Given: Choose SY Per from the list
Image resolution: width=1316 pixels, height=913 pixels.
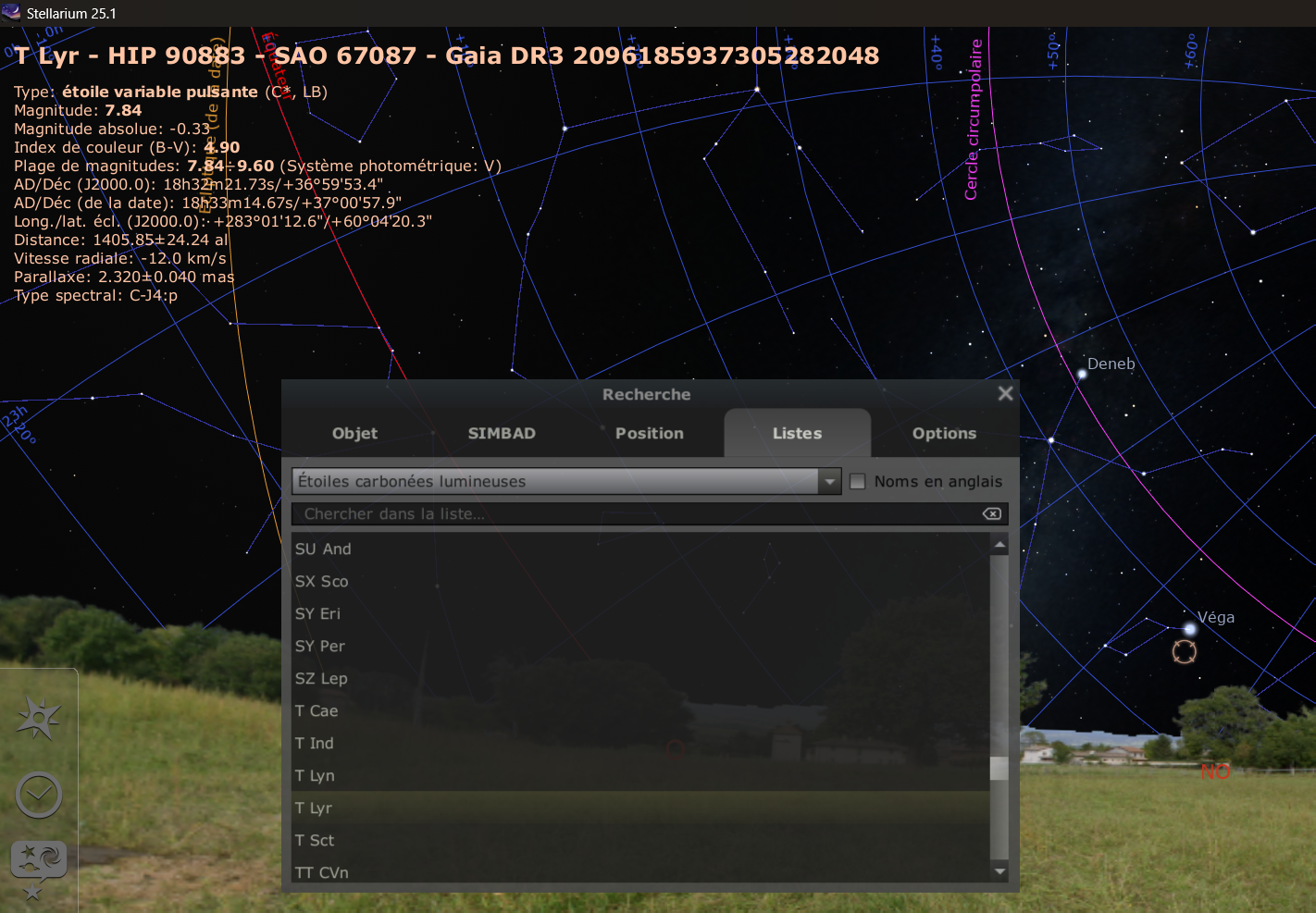Looking at the screenshot, I should coord(640,646).
